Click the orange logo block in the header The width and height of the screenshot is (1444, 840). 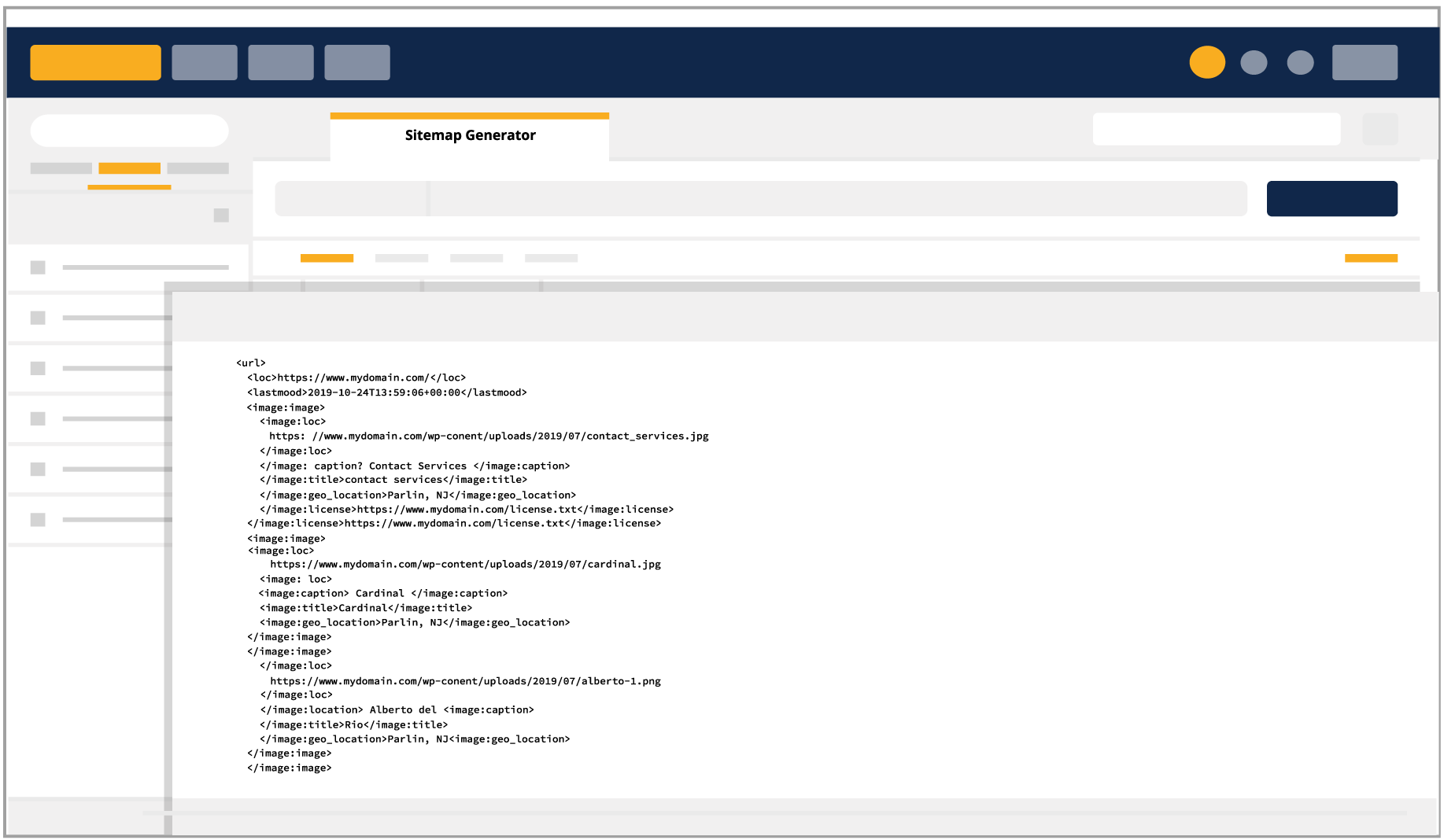[x=95, y=63]
